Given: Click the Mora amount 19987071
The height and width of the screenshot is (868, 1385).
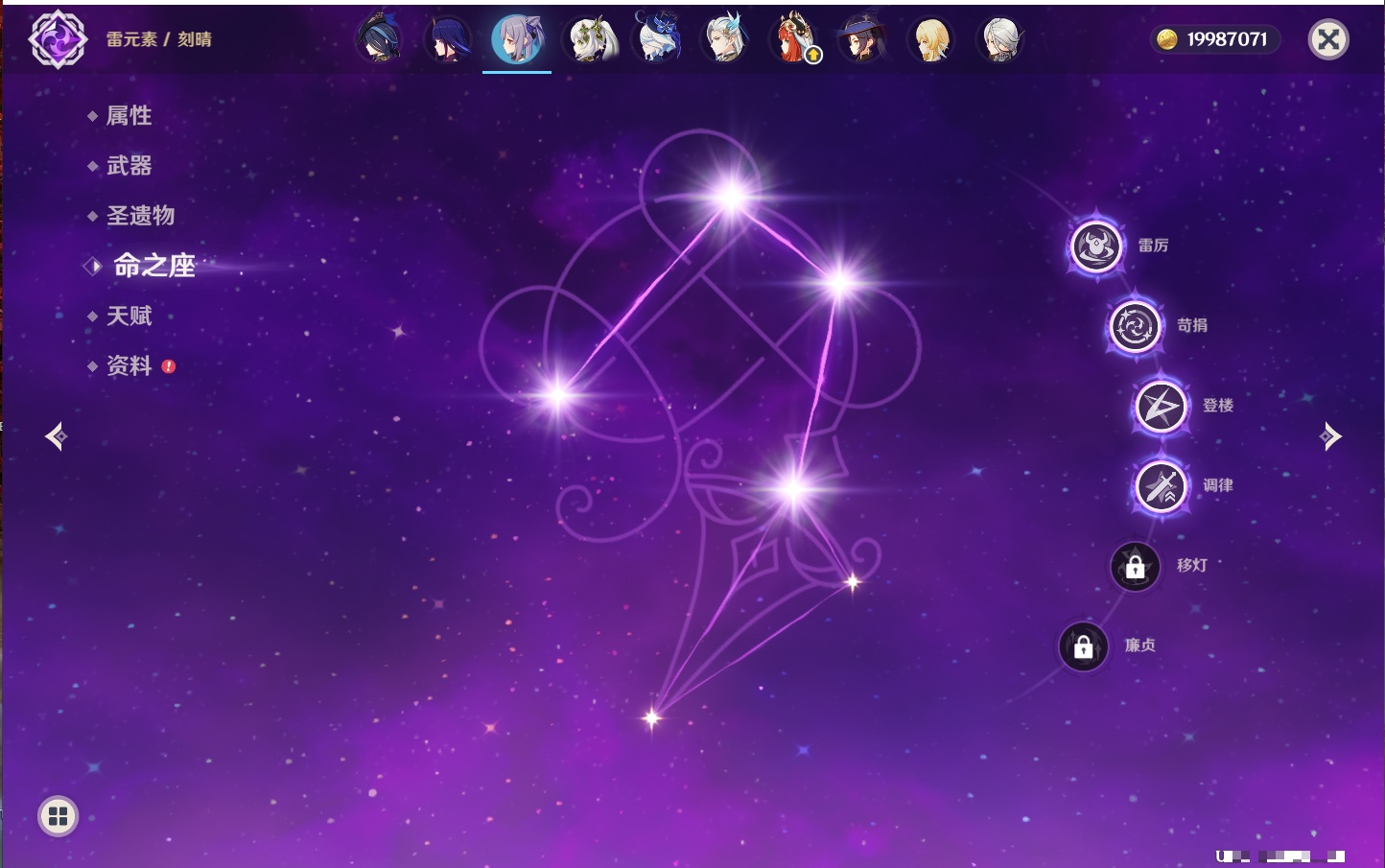Looking at the screenshot, I should pyautogui.click(x=1227, y=39).
